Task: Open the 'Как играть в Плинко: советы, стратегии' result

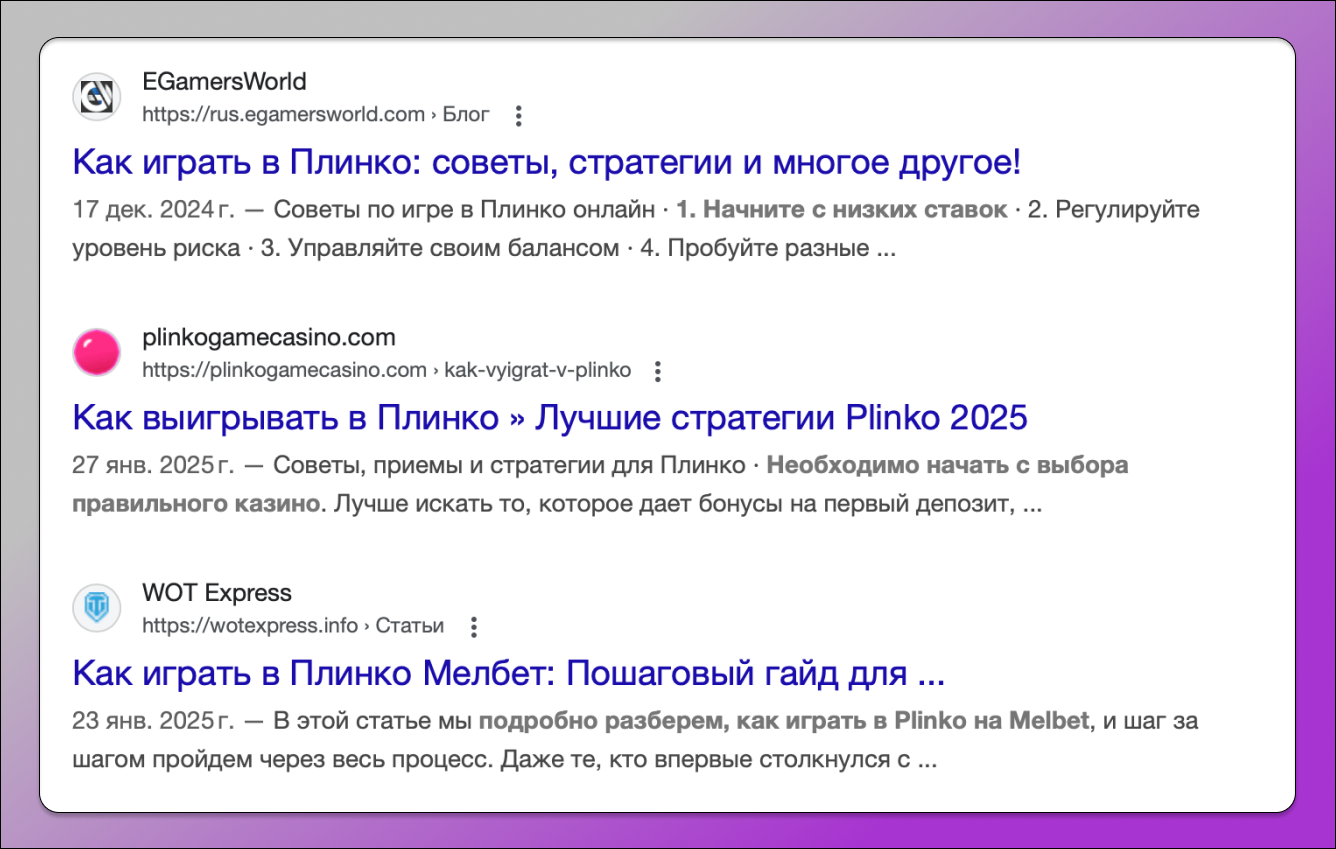Action: [x=547, y=162]
